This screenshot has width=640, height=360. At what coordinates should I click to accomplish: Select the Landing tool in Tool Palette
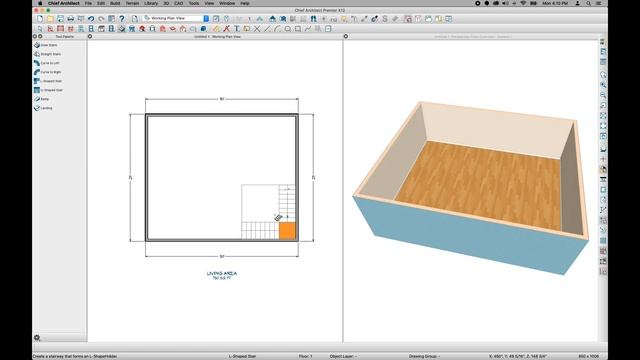click(43, 108)
